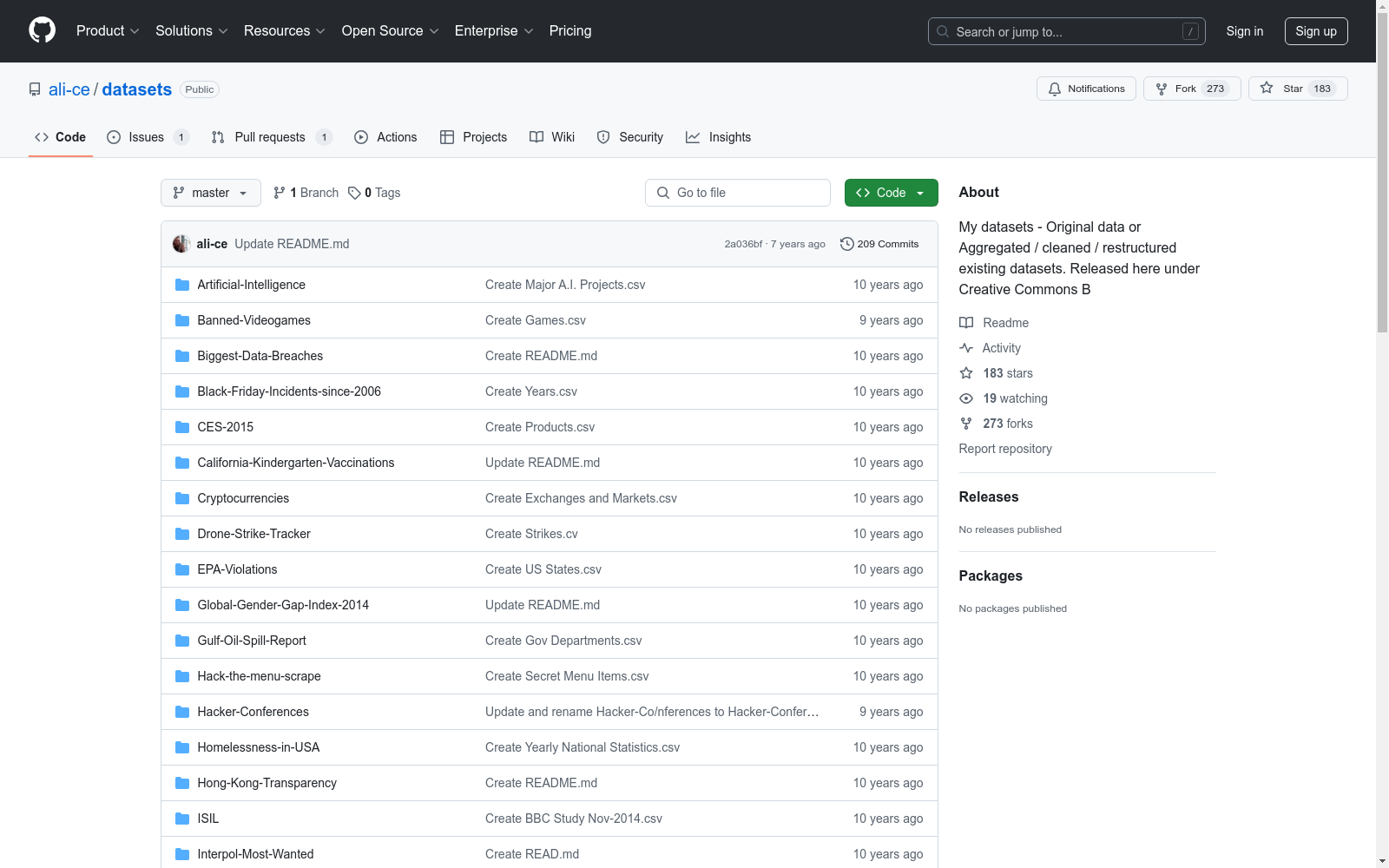Open the ali-ce owner profile link
This screenshot has width=1389, height=868.
click(69, 89)
